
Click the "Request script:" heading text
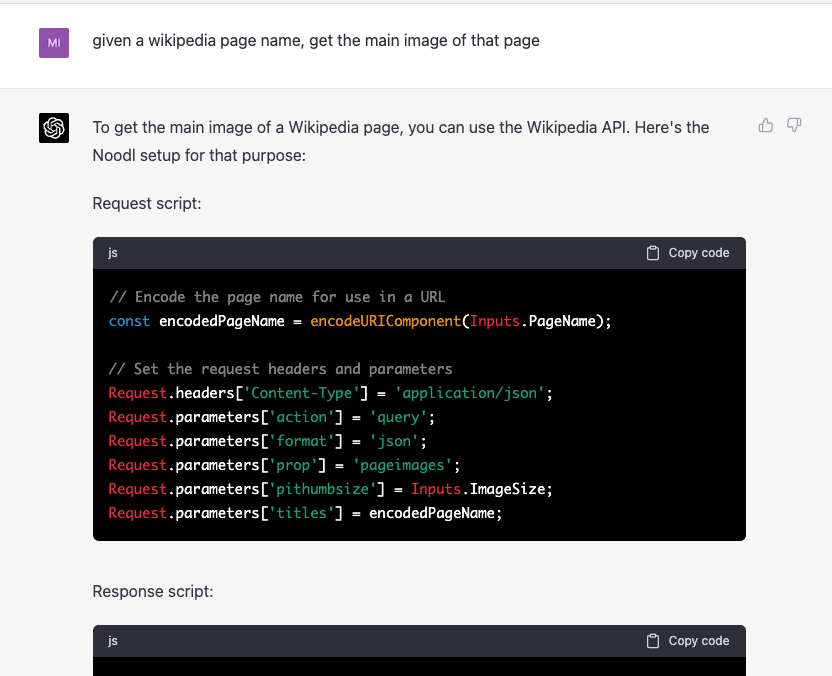click(147, 203)
